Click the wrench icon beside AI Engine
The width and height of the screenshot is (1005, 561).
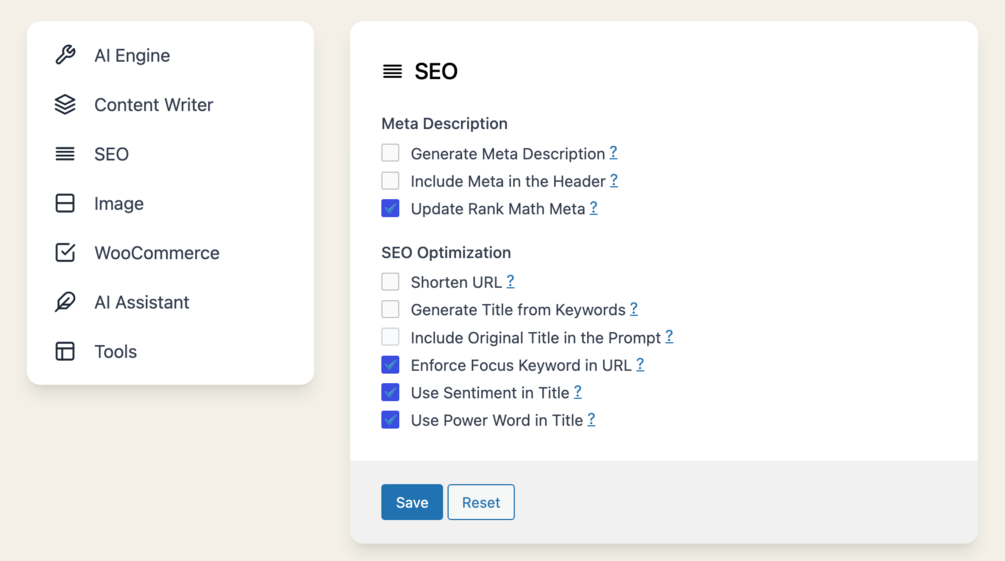coord(65,55)
